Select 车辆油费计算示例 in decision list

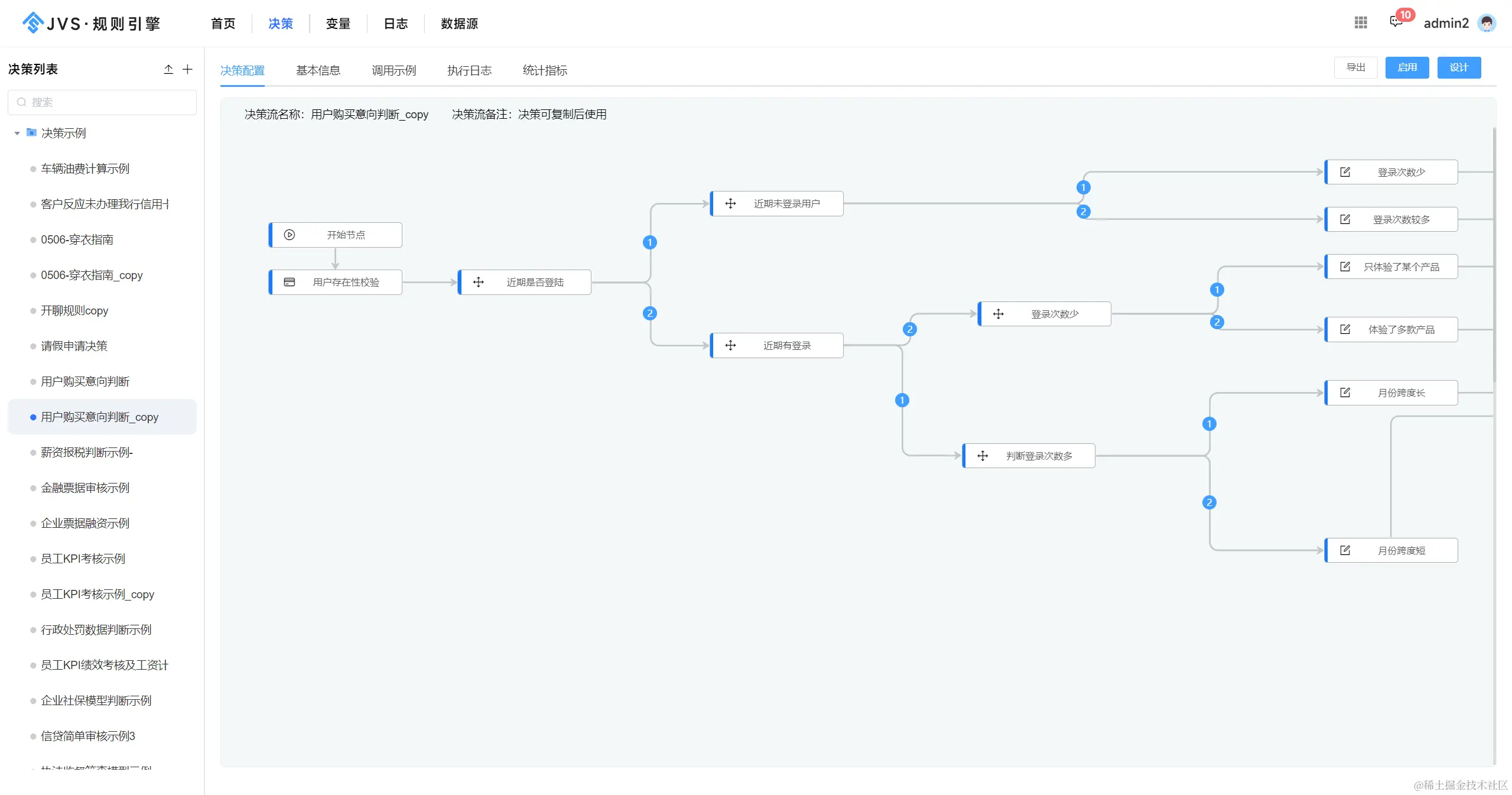tap(85, 168)
